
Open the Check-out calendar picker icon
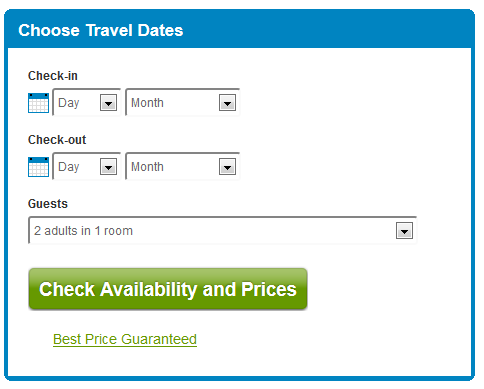pos(38,167)
